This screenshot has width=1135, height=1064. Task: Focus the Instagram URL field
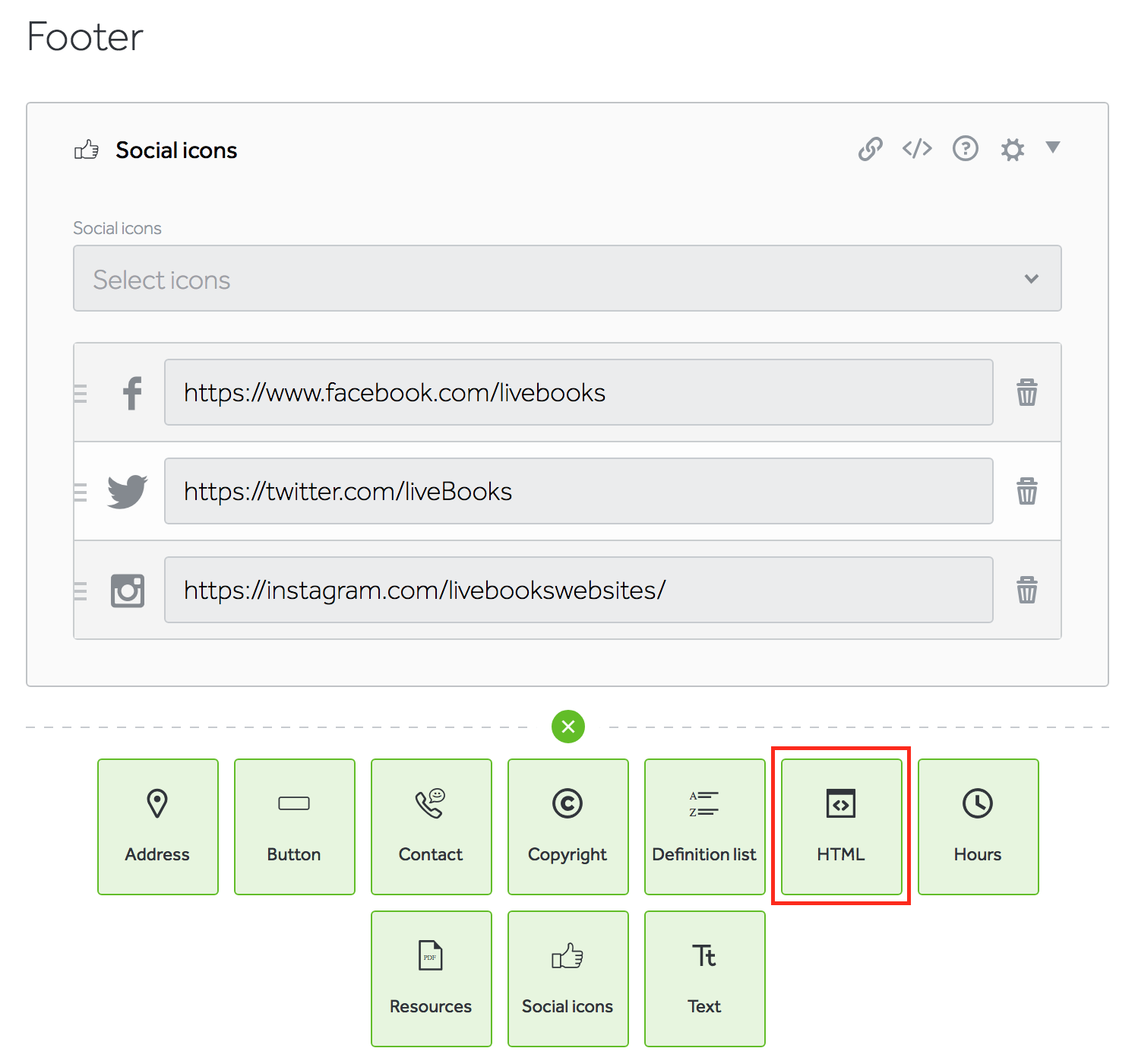[578, 590]
